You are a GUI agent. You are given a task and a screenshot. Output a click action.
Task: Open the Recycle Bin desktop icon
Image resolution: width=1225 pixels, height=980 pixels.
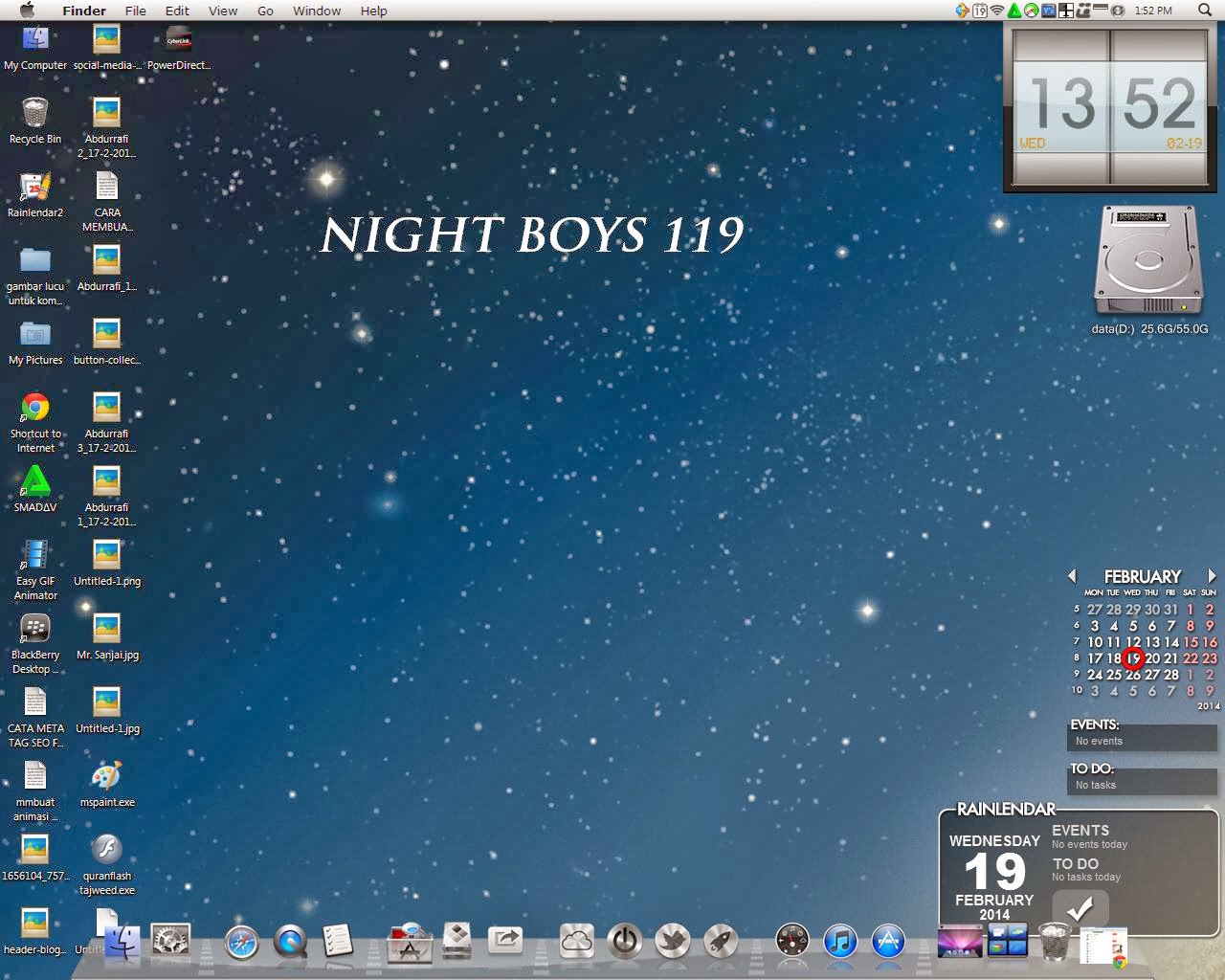coord(35,112)
